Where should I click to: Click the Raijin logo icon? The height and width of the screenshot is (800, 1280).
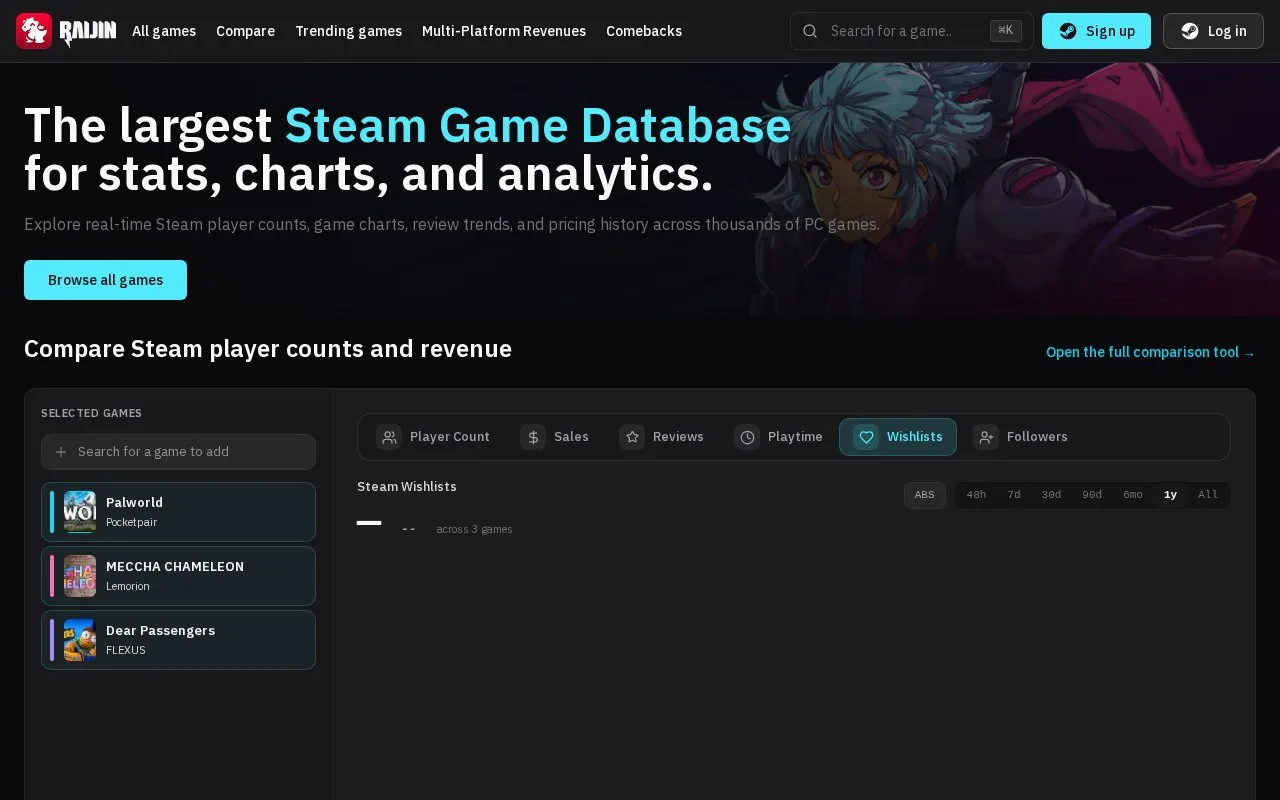click(34, 31)
